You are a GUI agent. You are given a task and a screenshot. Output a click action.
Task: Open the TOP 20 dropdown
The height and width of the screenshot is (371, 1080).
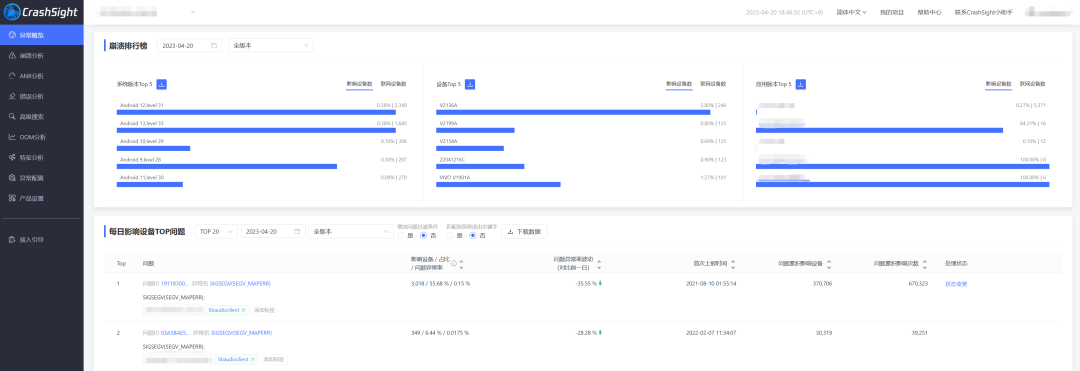[x=216, y=232]
